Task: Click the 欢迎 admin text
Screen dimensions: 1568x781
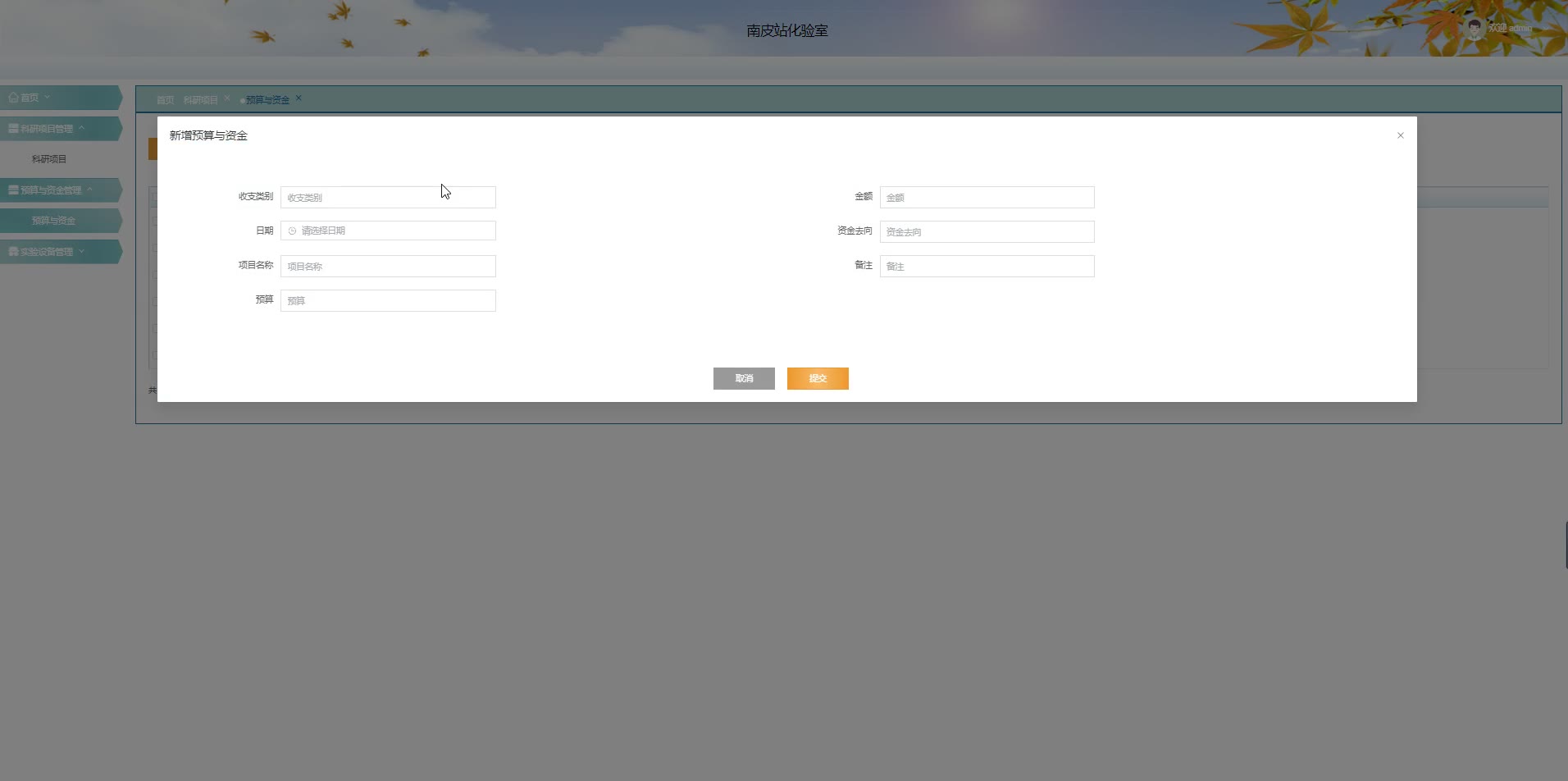Action: pos(1510,29)
